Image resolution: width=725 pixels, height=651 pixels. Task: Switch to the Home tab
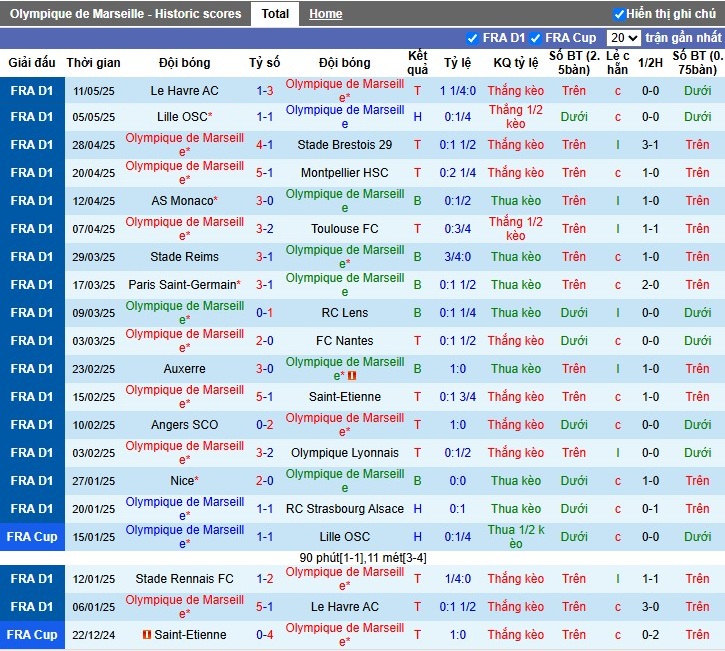pyautogui.click(x=326, y=14)
